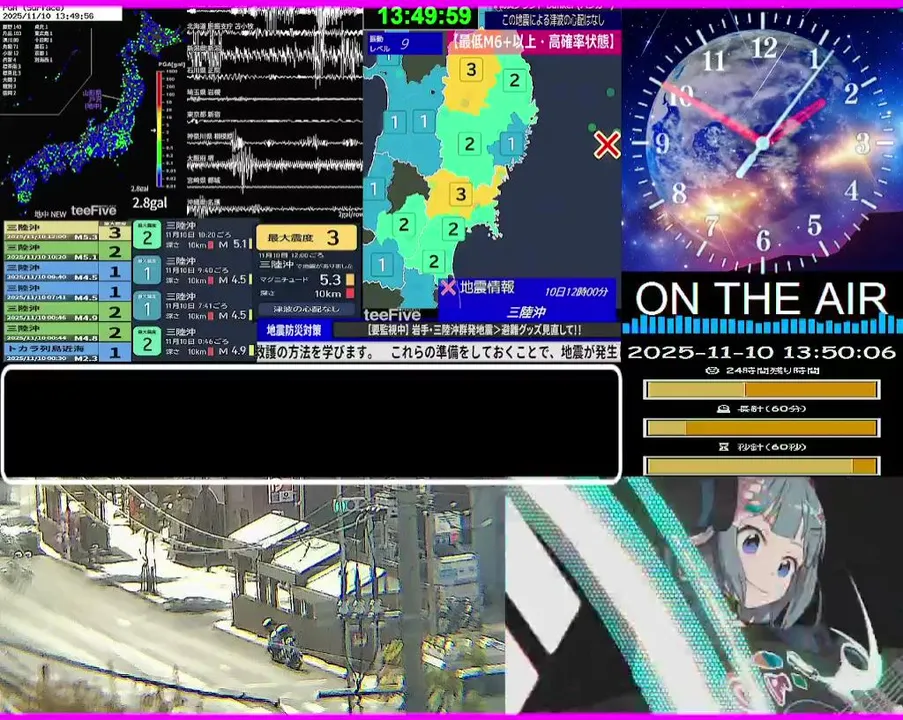Open the anime character video panel

704,596
